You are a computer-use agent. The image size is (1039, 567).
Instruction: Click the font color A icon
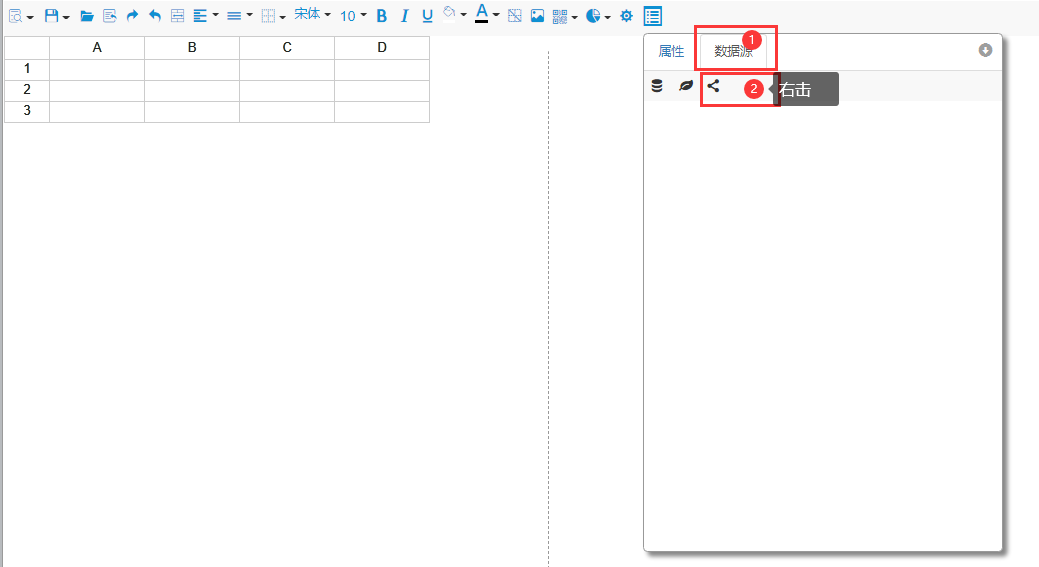pyautogui.click(x=482, y=13)
